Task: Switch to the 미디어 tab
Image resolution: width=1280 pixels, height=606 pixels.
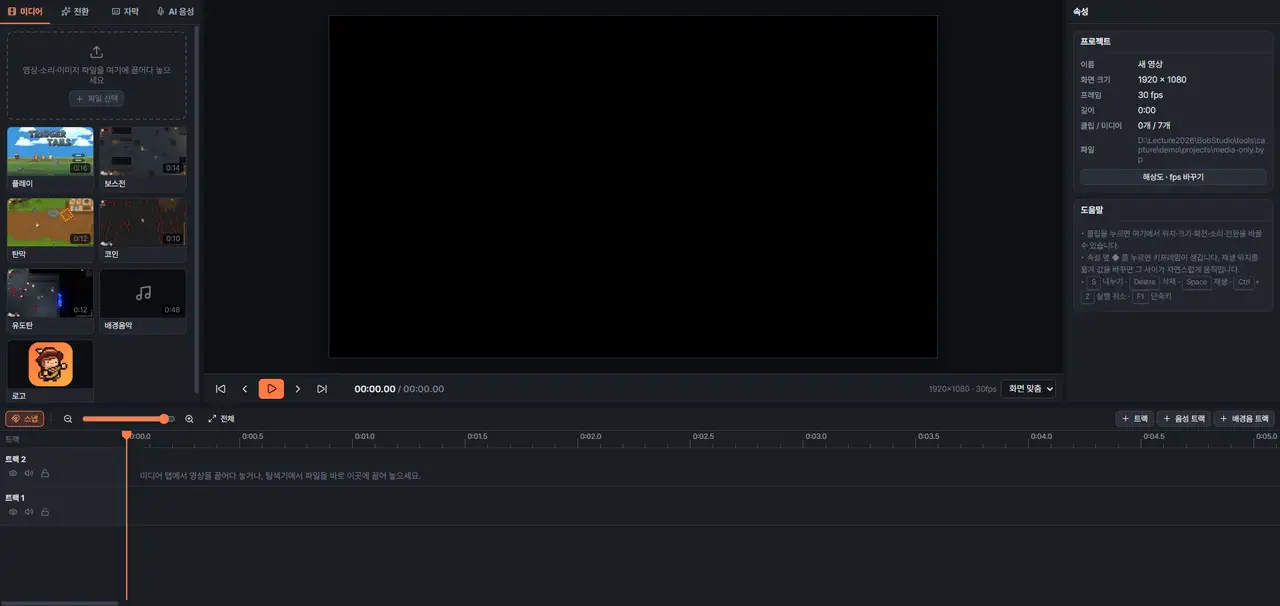Action: (x=24, y=11)
